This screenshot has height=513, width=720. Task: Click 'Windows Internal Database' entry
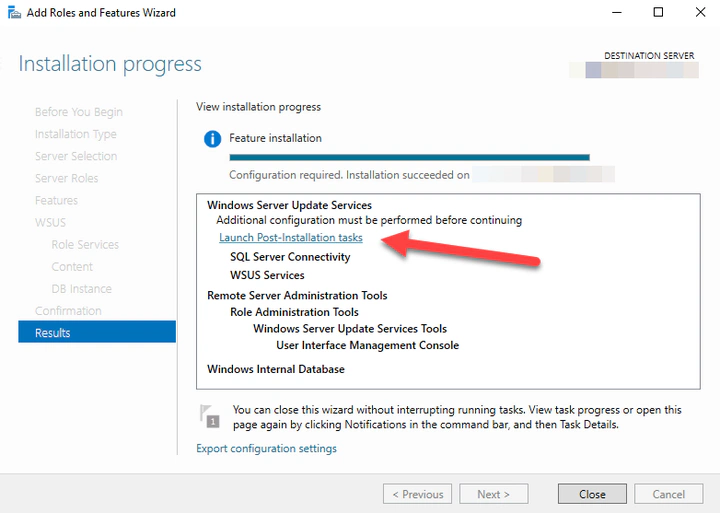pos(276,369)
